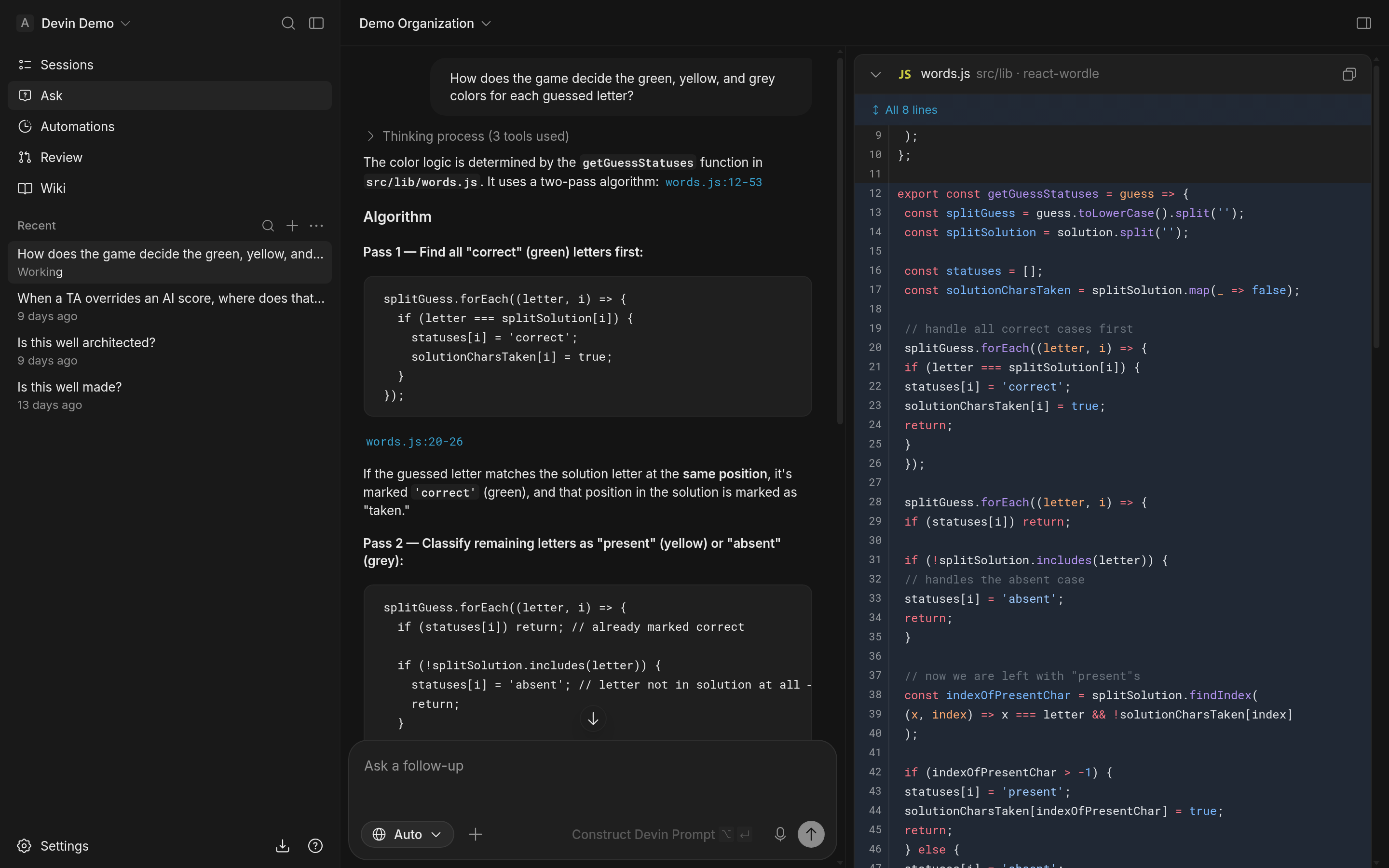The height and width of the screenshot is (868, 1389).
Task: Jump to bottom with down arrow button
Action: (593, 718)
